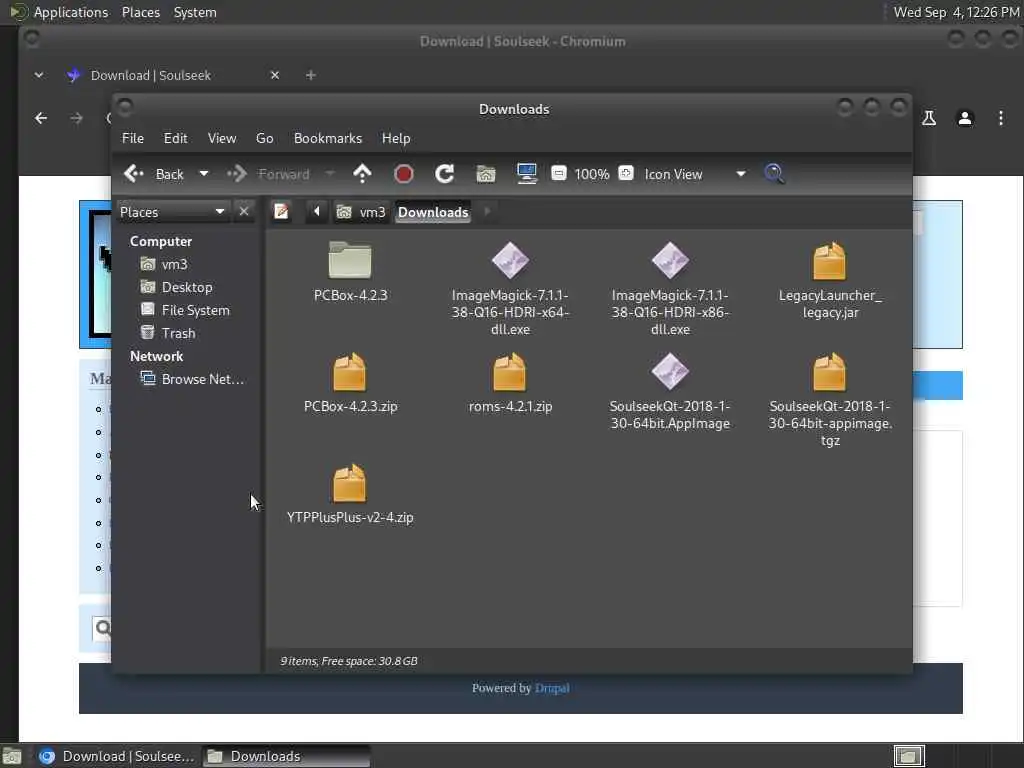Click the Chromium experiments flask icon
The image size is (1024, 768).
[x=929, y=118]
